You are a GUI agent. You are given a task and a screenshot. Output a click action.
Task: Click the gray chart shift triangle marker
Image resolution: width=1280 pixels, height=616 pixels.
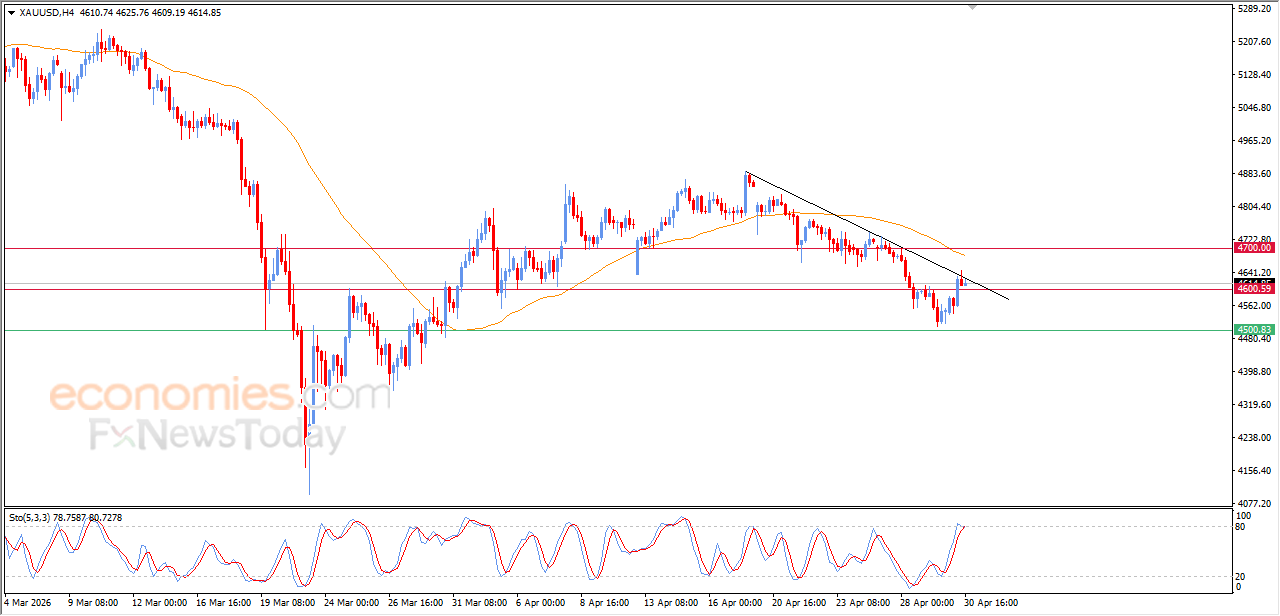[974, 8]
